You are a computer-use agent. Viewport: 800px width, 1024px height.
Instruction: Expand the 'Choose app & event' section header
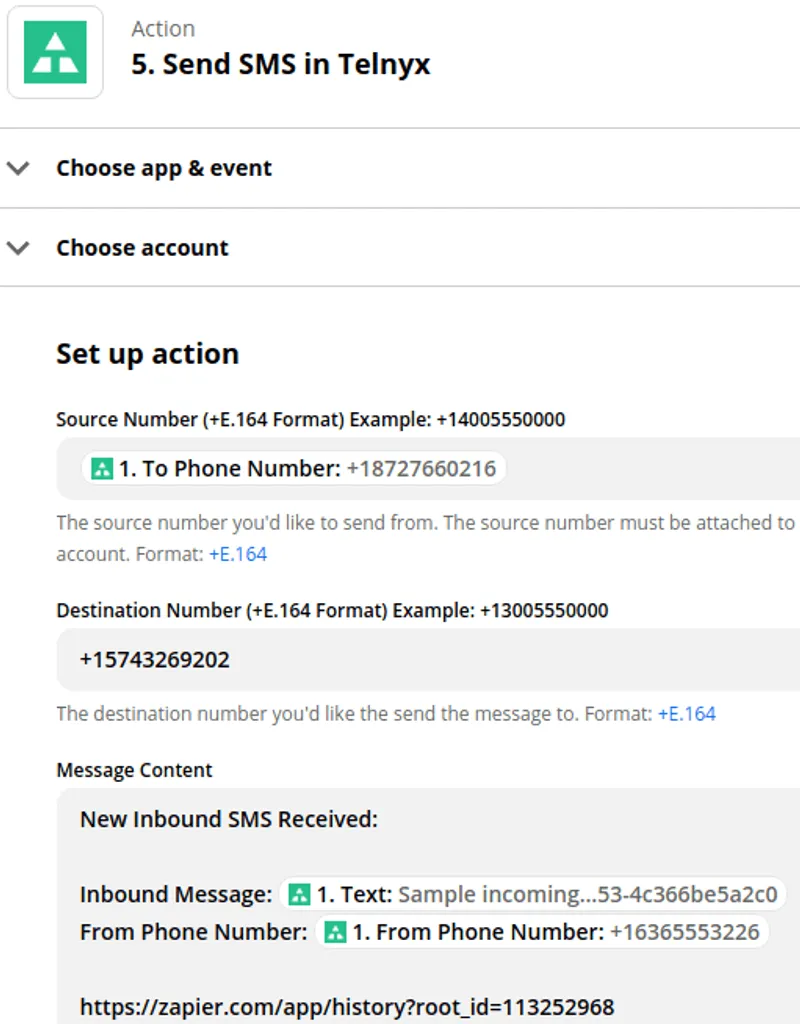[x=164, y=168]
